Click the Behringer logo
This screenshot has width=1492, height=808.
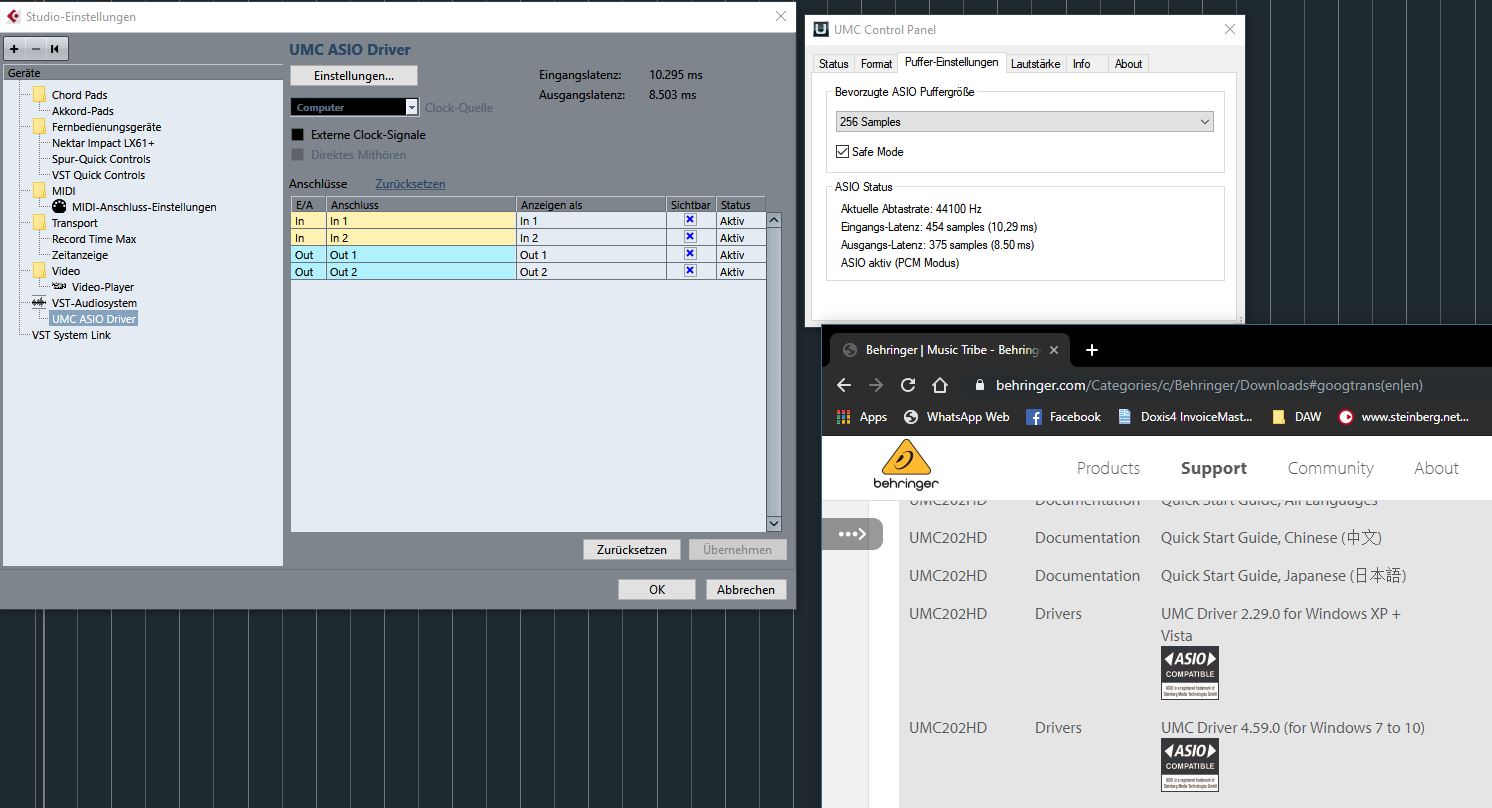906,466
